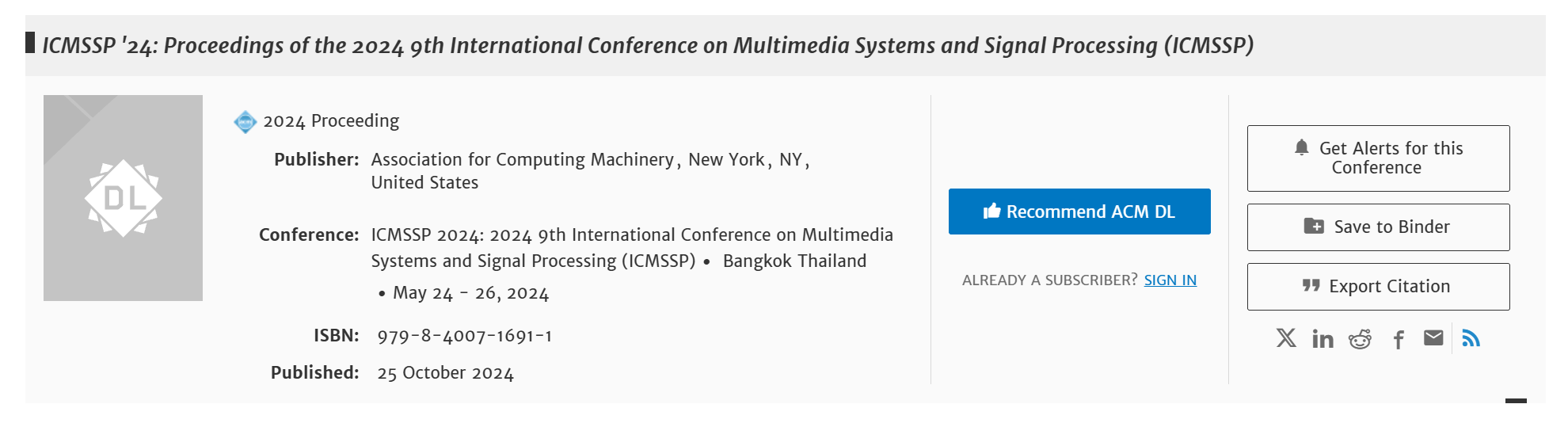Click the ACM diamond logo beside 2024 Proceeding
The image size is (1568, 446).
point(245,122)
